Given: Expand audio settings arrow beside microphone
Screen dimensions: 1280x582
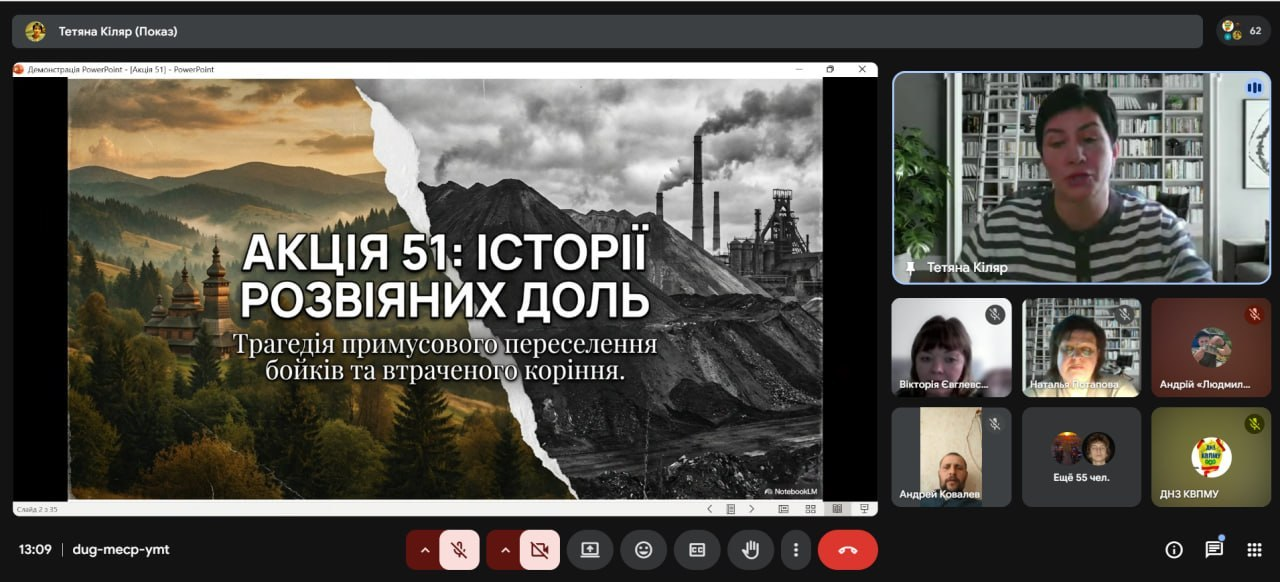Looking at the screenshot, I should [x=424, y=550].
